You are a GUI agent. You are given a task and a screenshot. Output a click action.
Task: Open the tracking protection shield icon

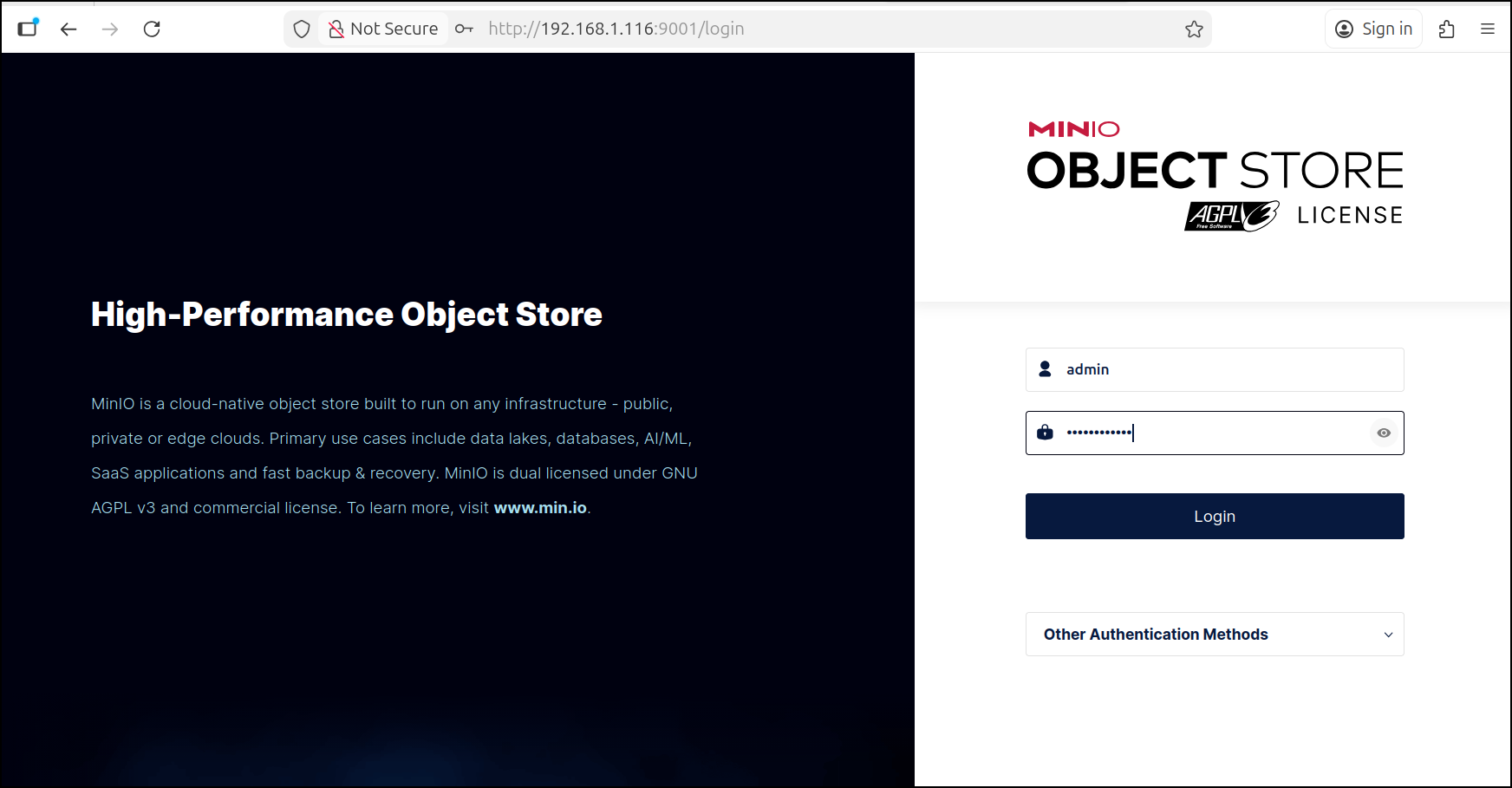[x=302, y=29]
